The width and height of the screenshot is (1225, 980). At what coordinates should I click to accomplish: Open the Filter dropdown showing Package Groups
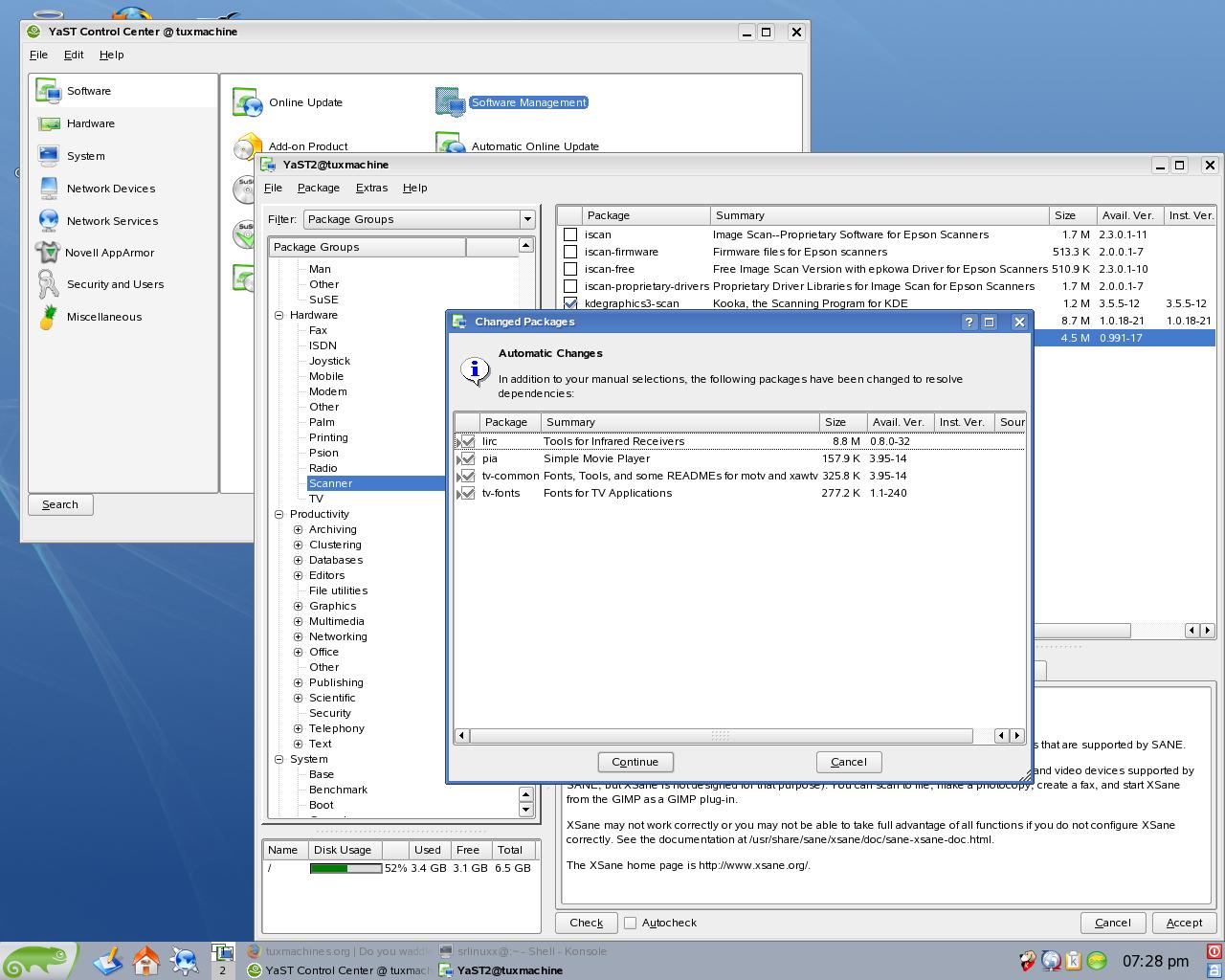point(419,219)
